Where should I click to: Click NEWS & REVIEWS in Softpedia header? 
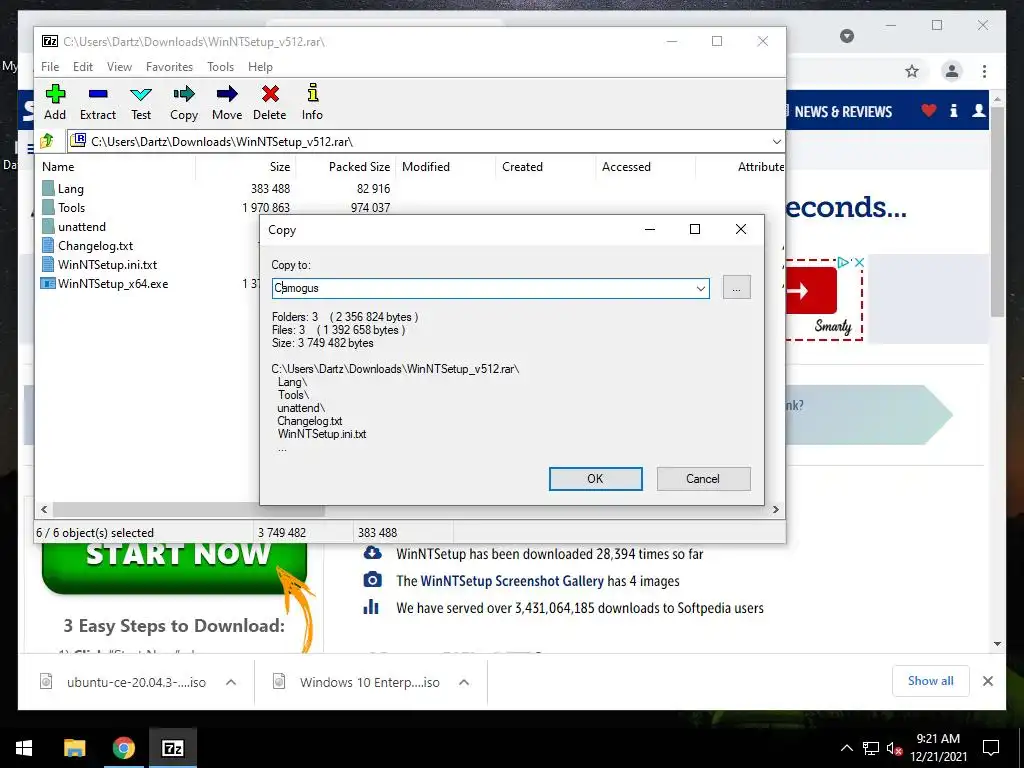tap(842, 112)
